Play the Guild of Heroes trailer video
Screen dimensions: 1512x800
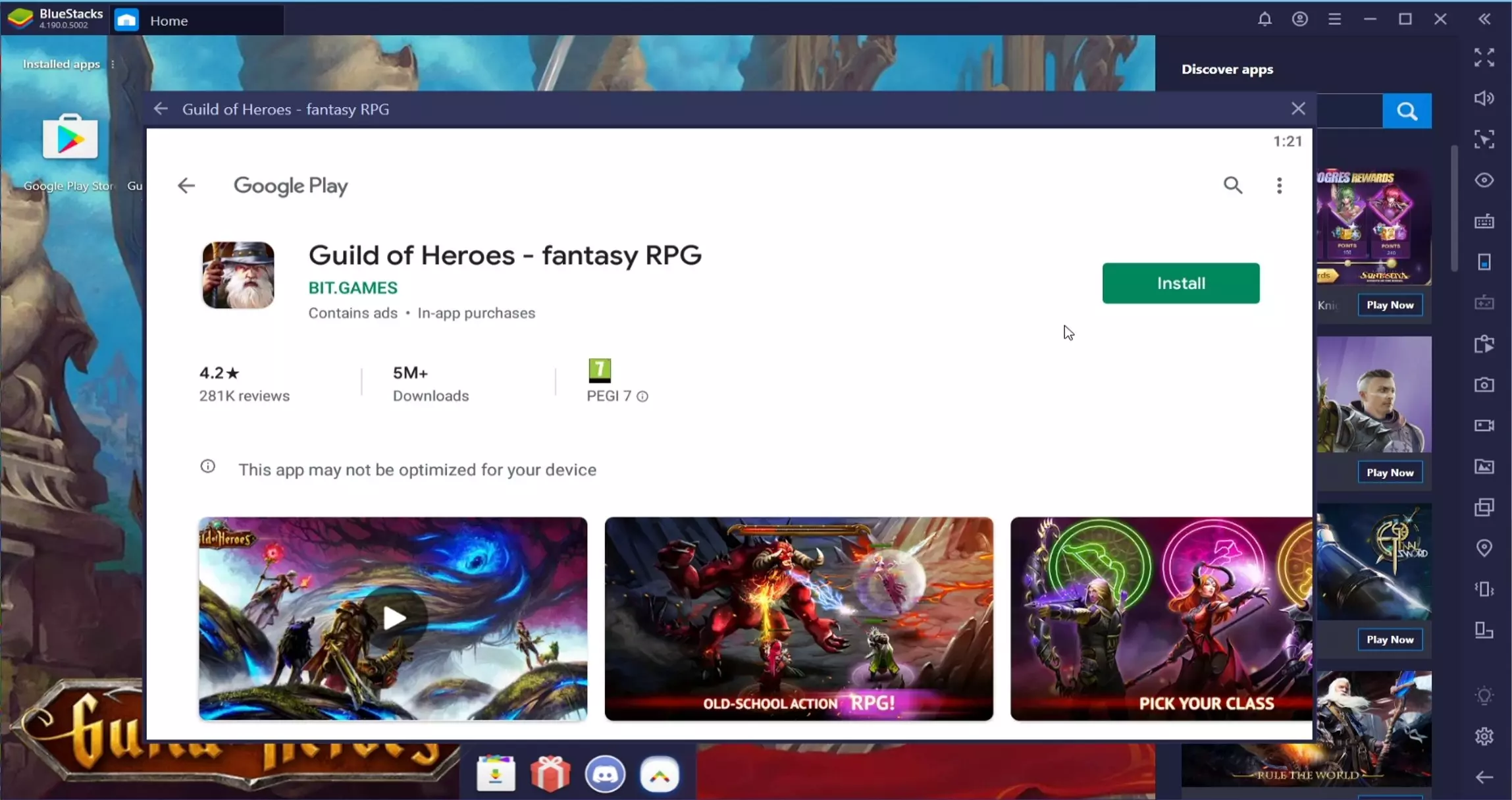point(394,618)
